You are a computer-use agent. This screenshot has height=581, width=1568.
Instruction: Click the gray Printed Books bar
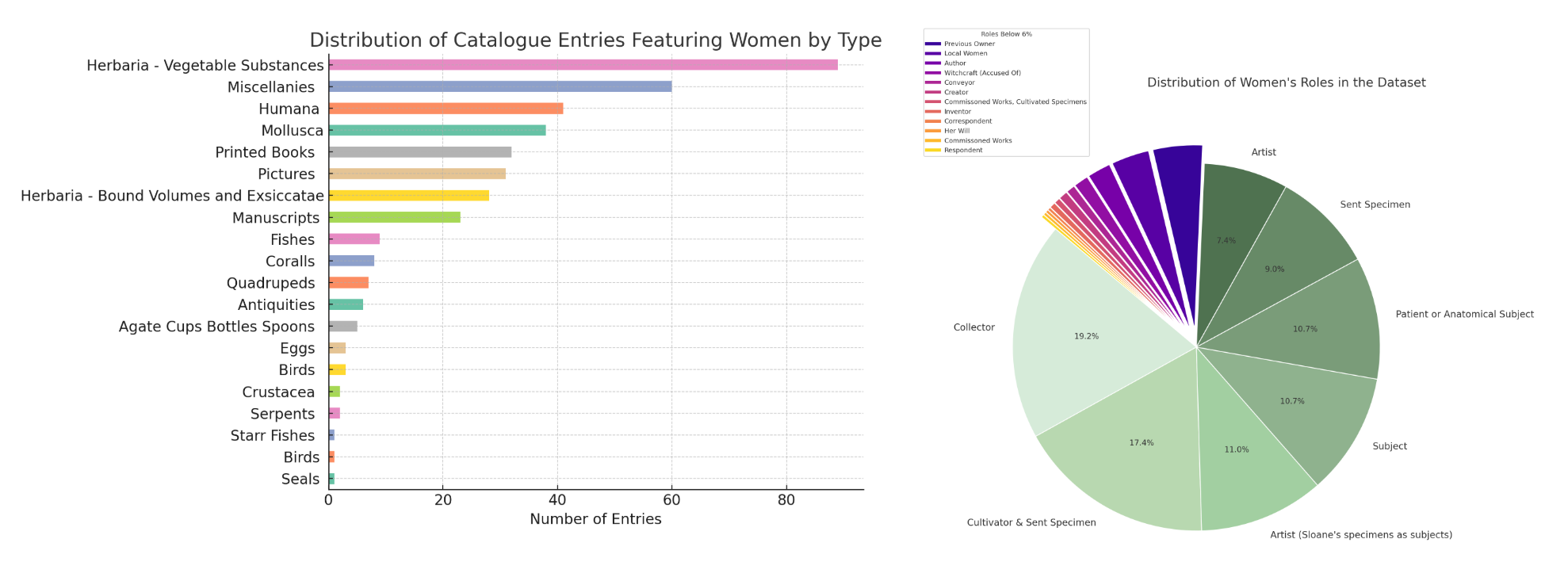[x=420, y=152]
